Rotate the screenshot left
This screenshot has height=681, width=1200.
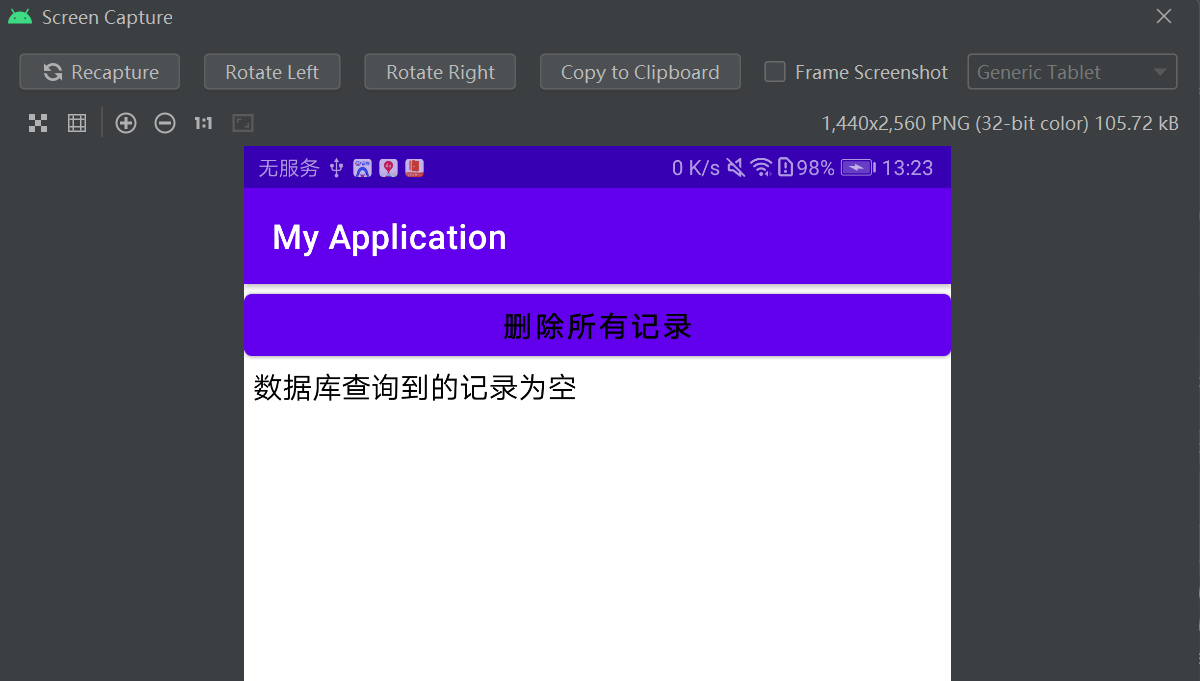(272, 72)
